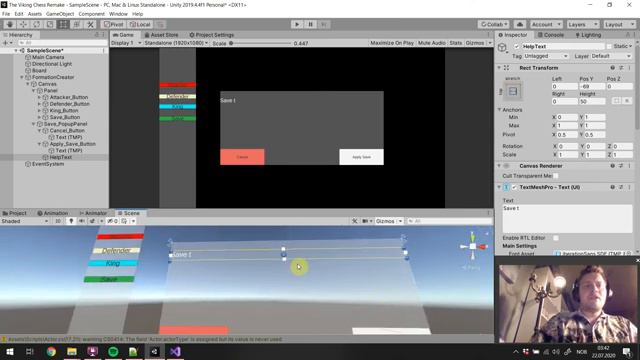The width and height of the screenshot is (640, 360).
Task: Select the Hand tool in the toolbar
Action: pyautogui.click(x=10, y=24)
